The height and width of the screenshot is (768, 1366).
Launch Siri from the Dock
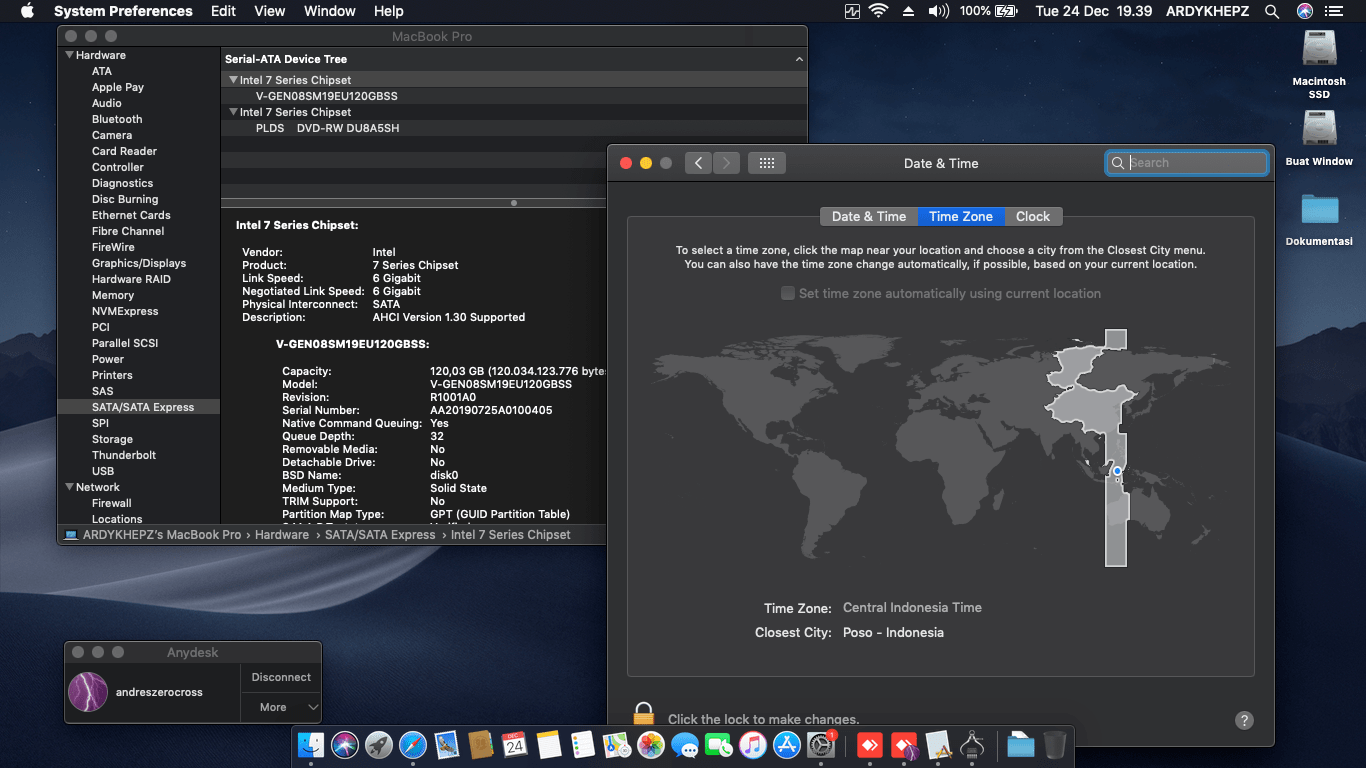(345, 745)
